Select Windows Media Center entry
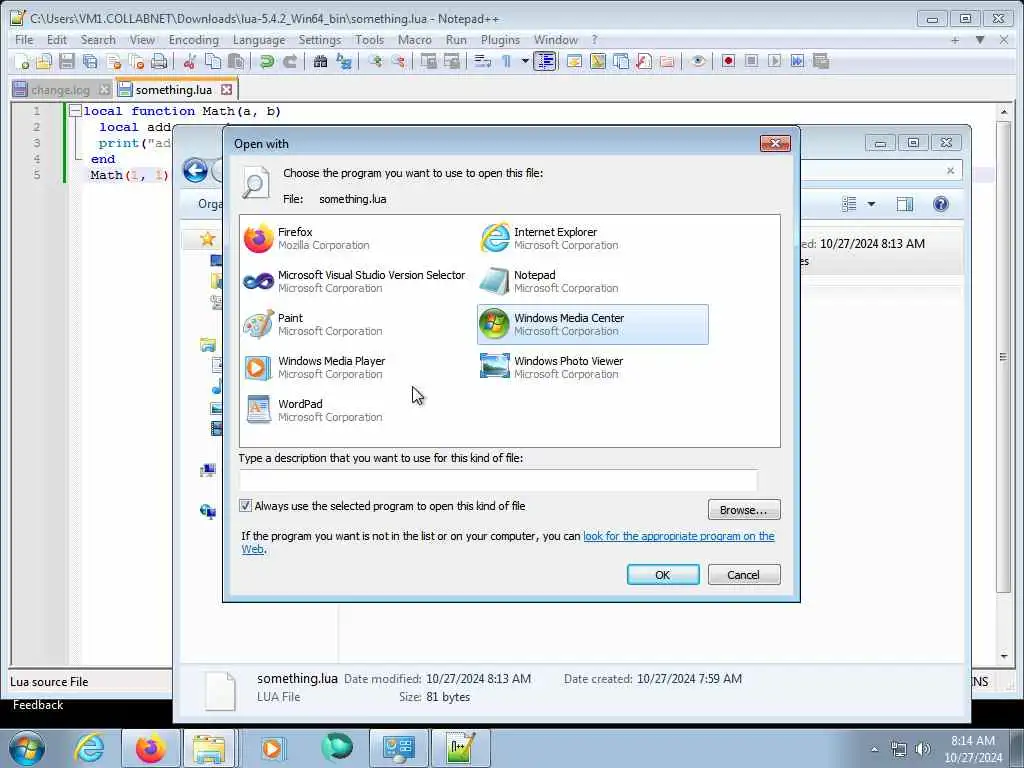 point(593,325)
